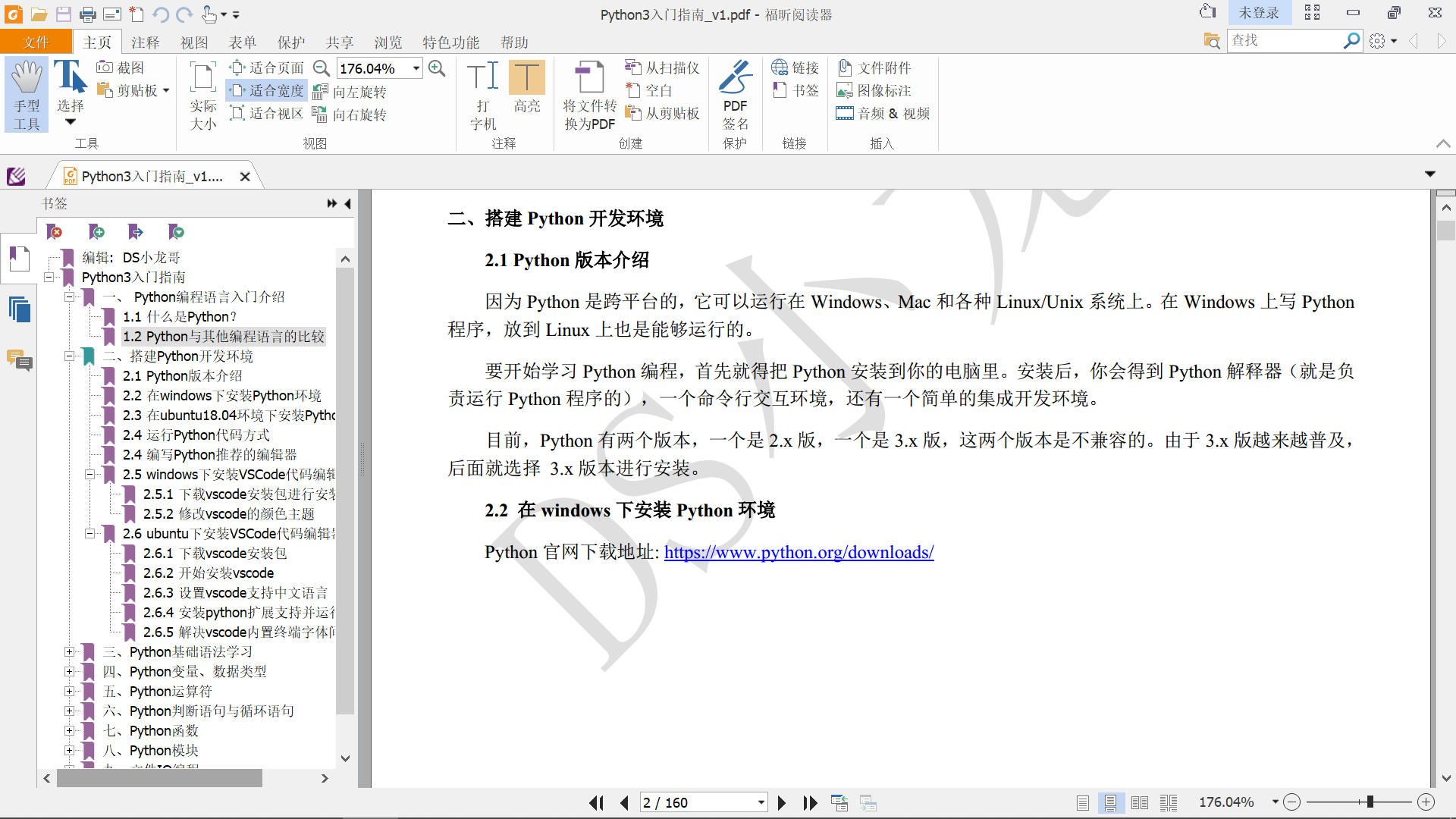The width and height of the screenshot is (1456, 819).
Task: Click Rotate Left (向左旋转)
Action: tap(350, 92)
